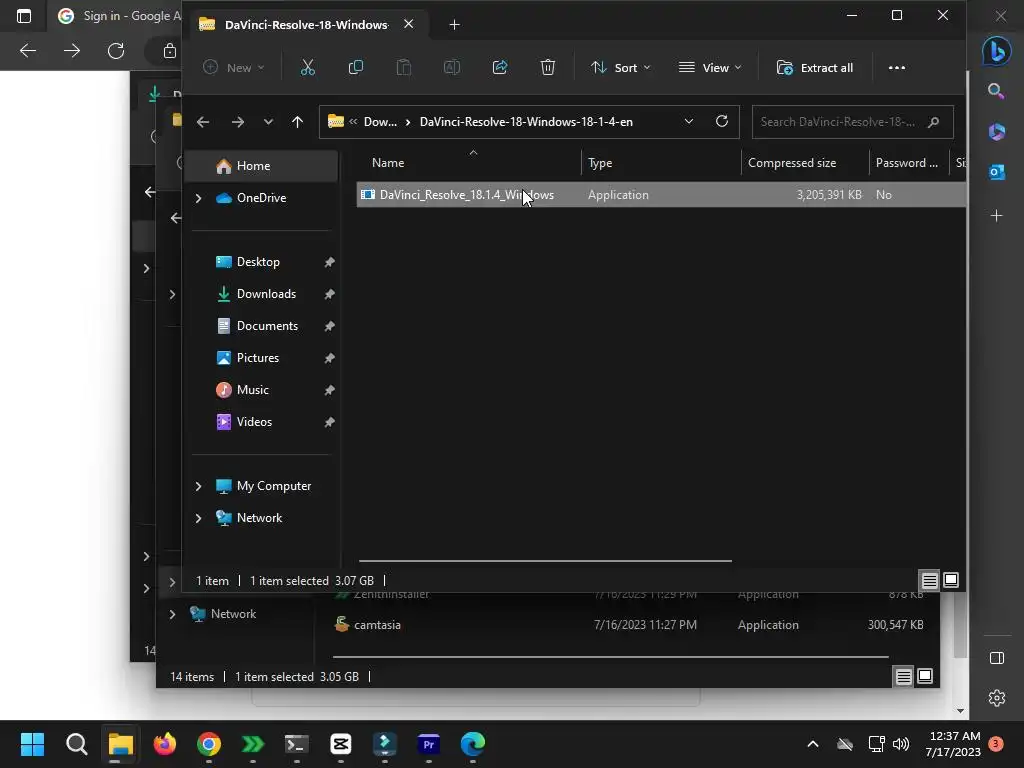Open CapCut from the taskbar

click(341, 744)
